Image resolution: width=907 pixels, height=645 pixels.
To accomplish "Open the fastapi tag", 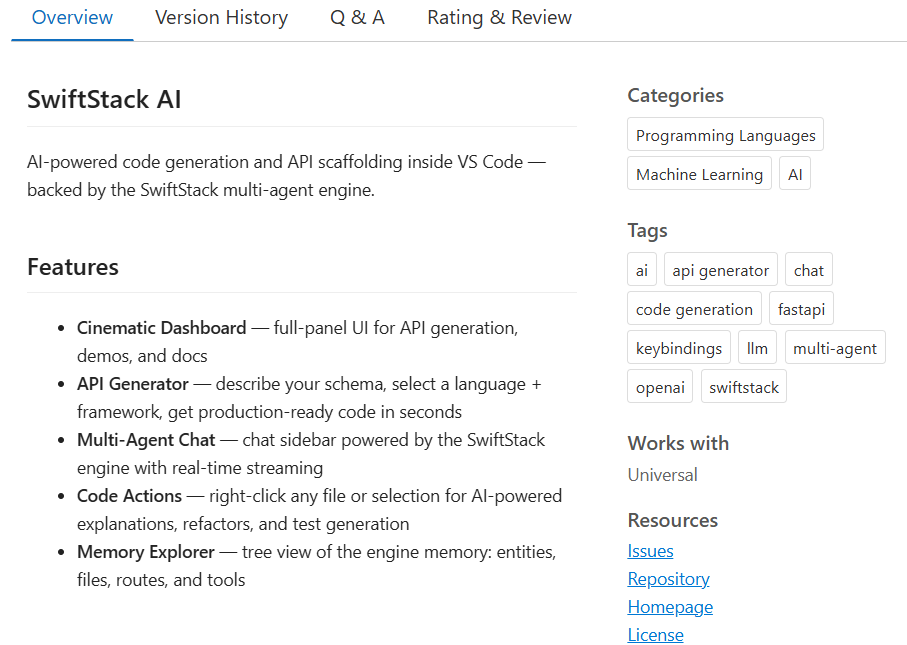I will pos(801,308).
